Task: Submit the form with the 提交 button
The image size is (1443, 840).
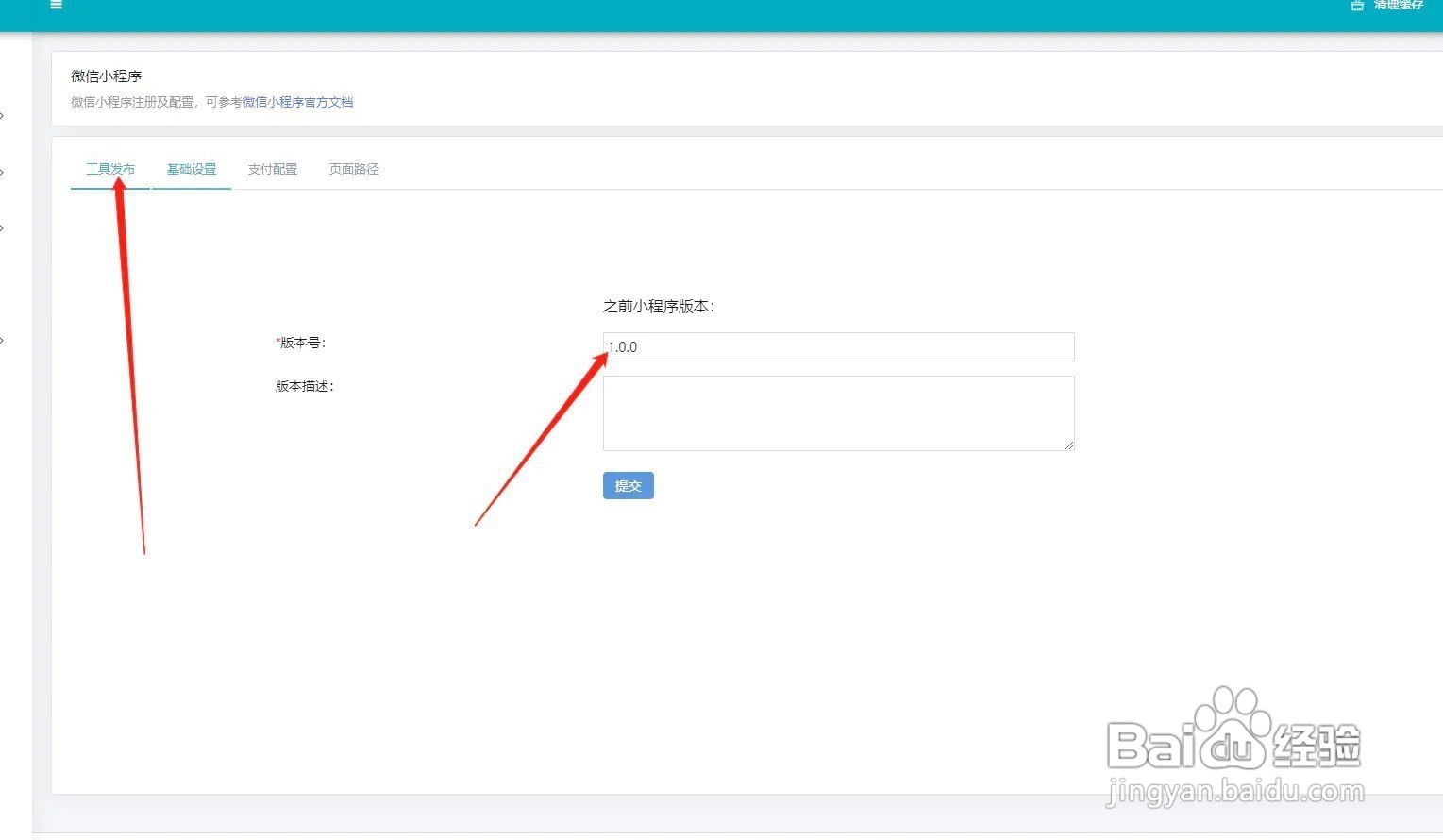Action: click(x=629, y=485)
